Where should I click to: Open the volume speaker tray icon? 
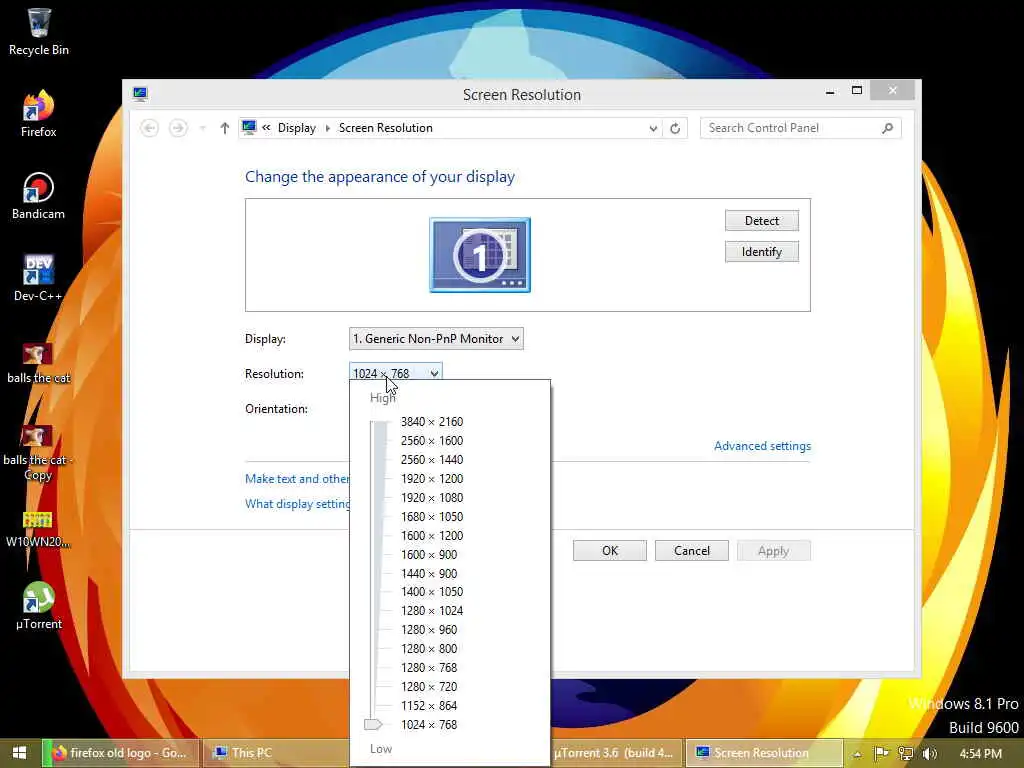[x=929, y=754]
